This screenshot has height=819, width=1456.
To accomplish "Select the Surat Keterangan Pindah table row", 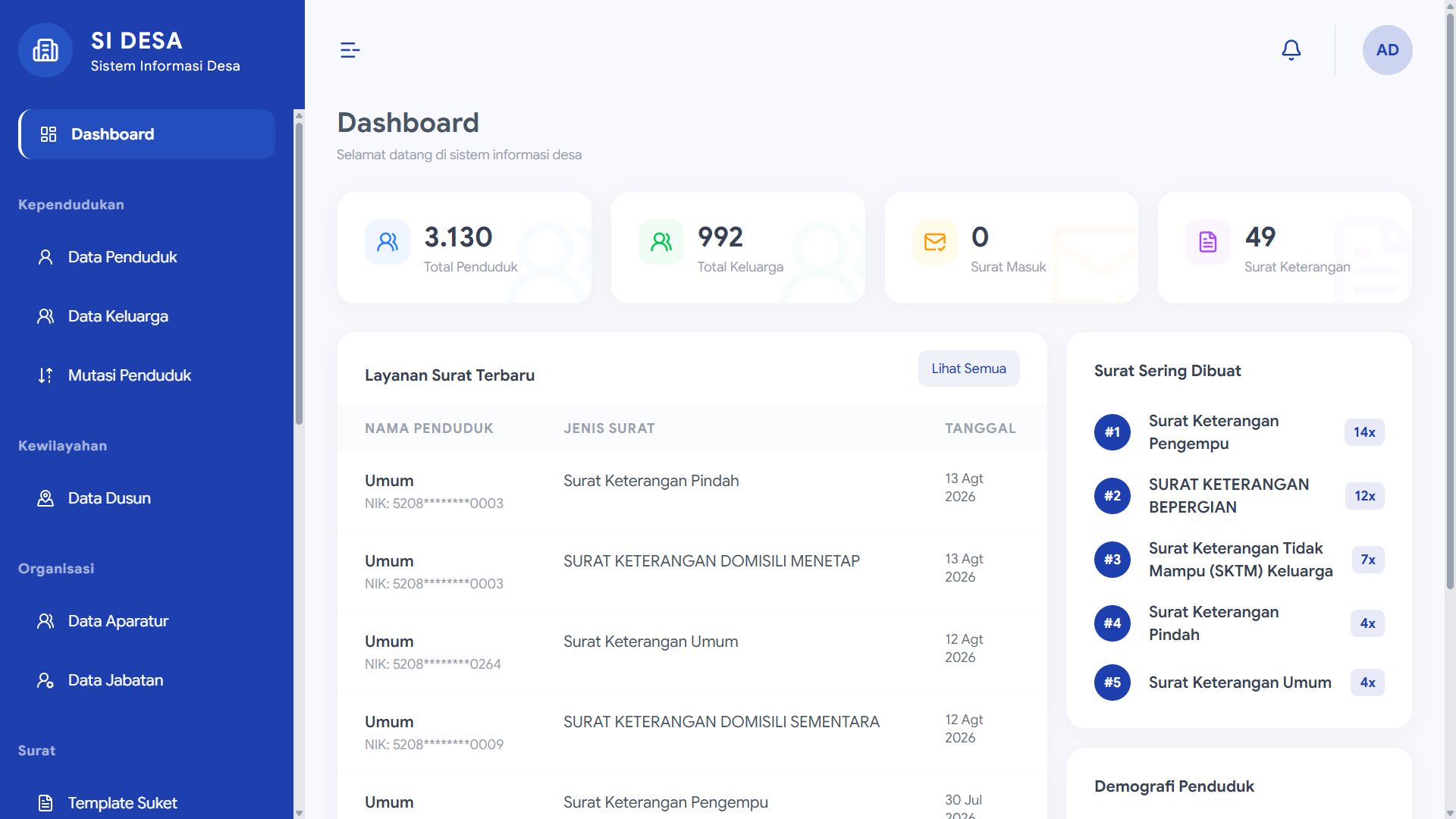I will point(692,491).
